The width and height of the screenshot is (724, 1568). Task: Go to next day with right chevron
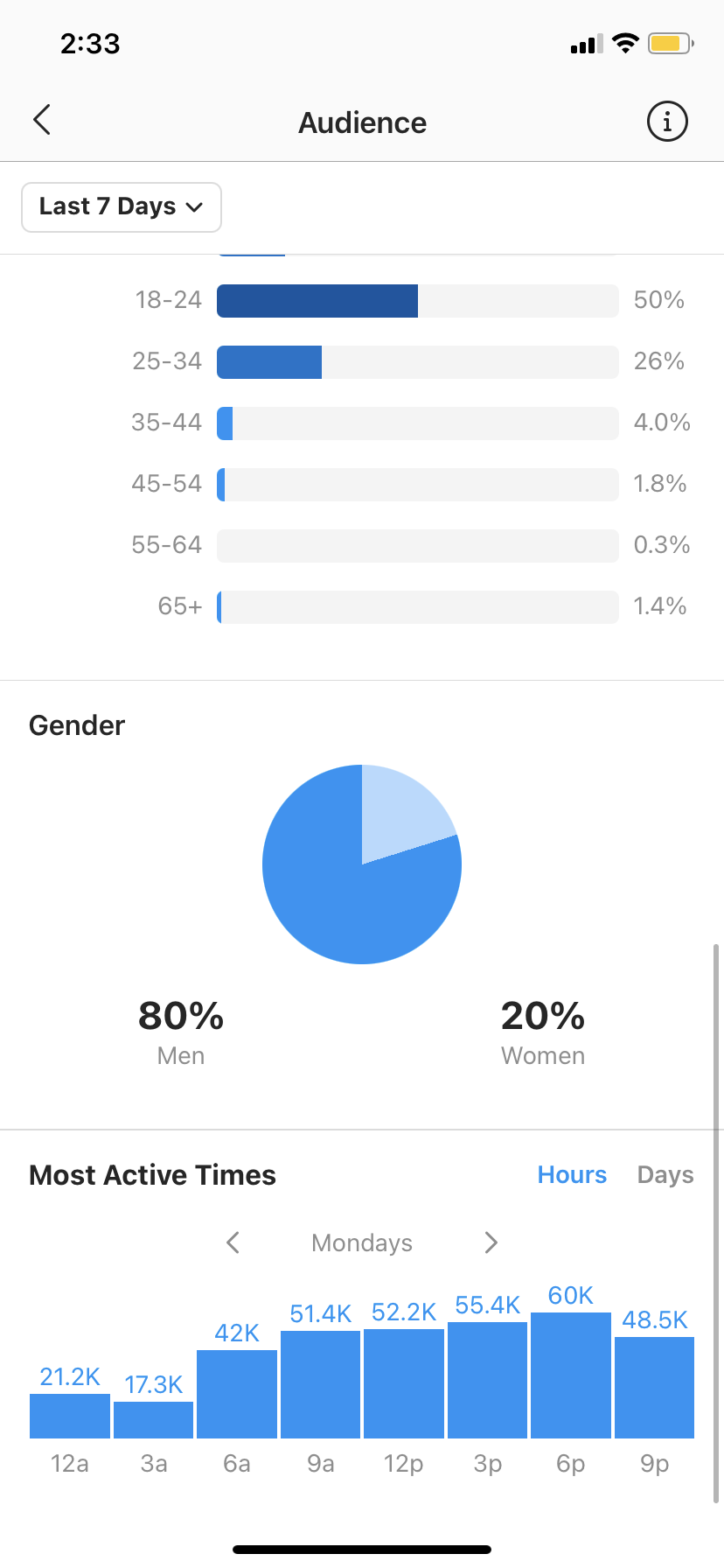tap(491, 1242)
